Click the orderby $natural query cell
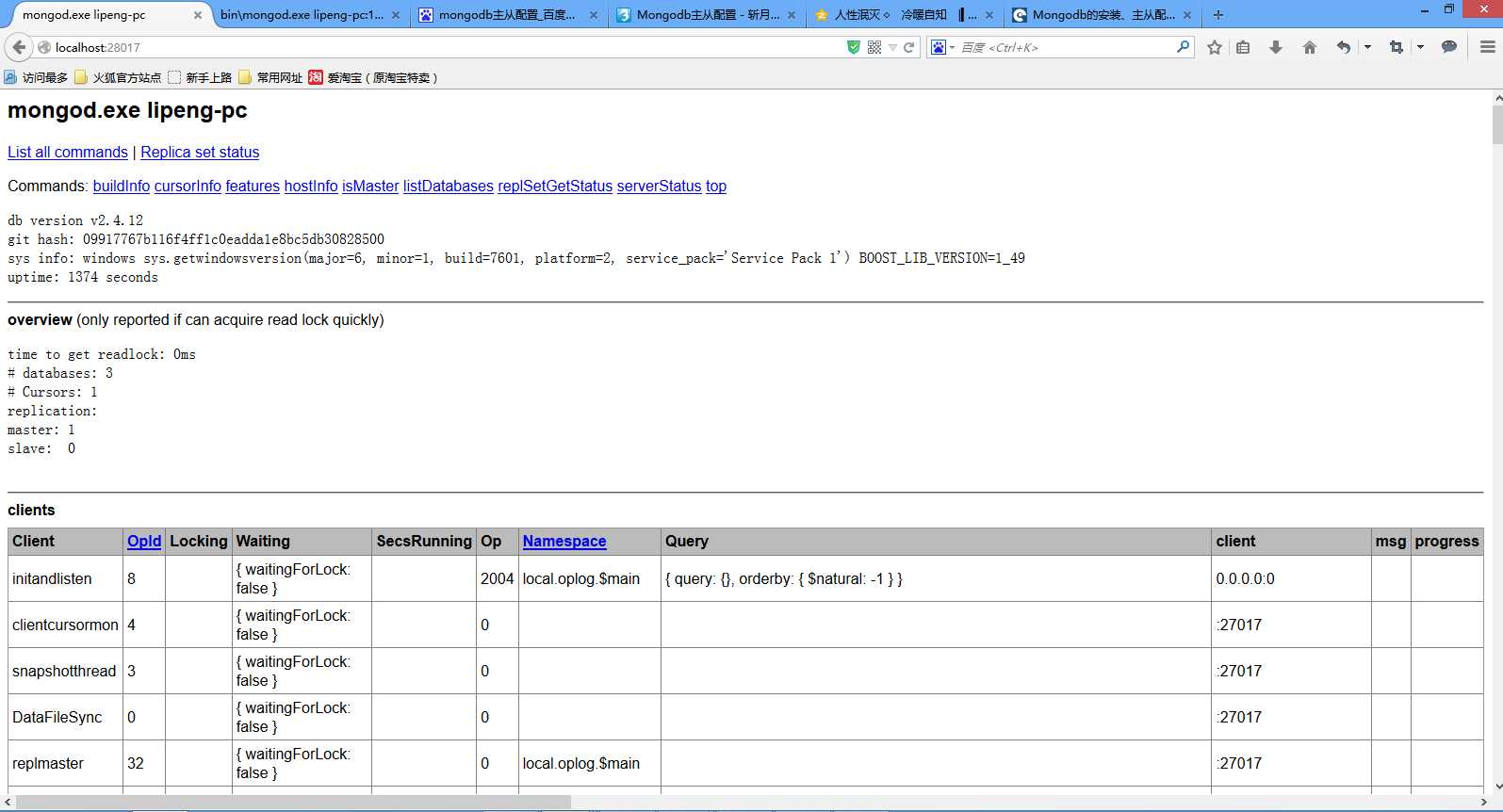Screen dimensions: 1503x812 coord(936,578)
